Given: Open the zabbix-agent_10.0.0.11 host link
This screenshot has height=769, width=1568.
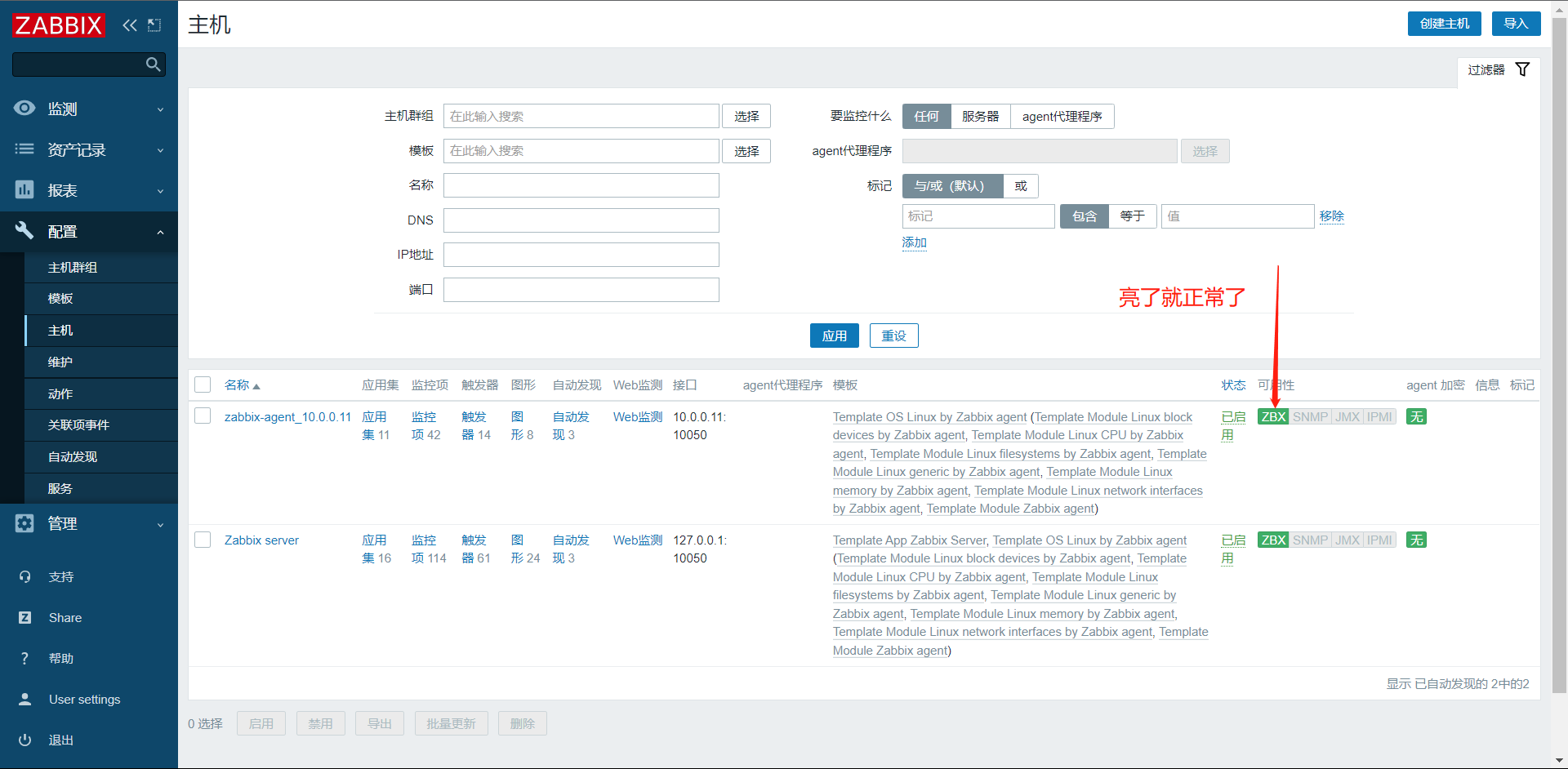Looking at the screenshot, I should 287,417.
